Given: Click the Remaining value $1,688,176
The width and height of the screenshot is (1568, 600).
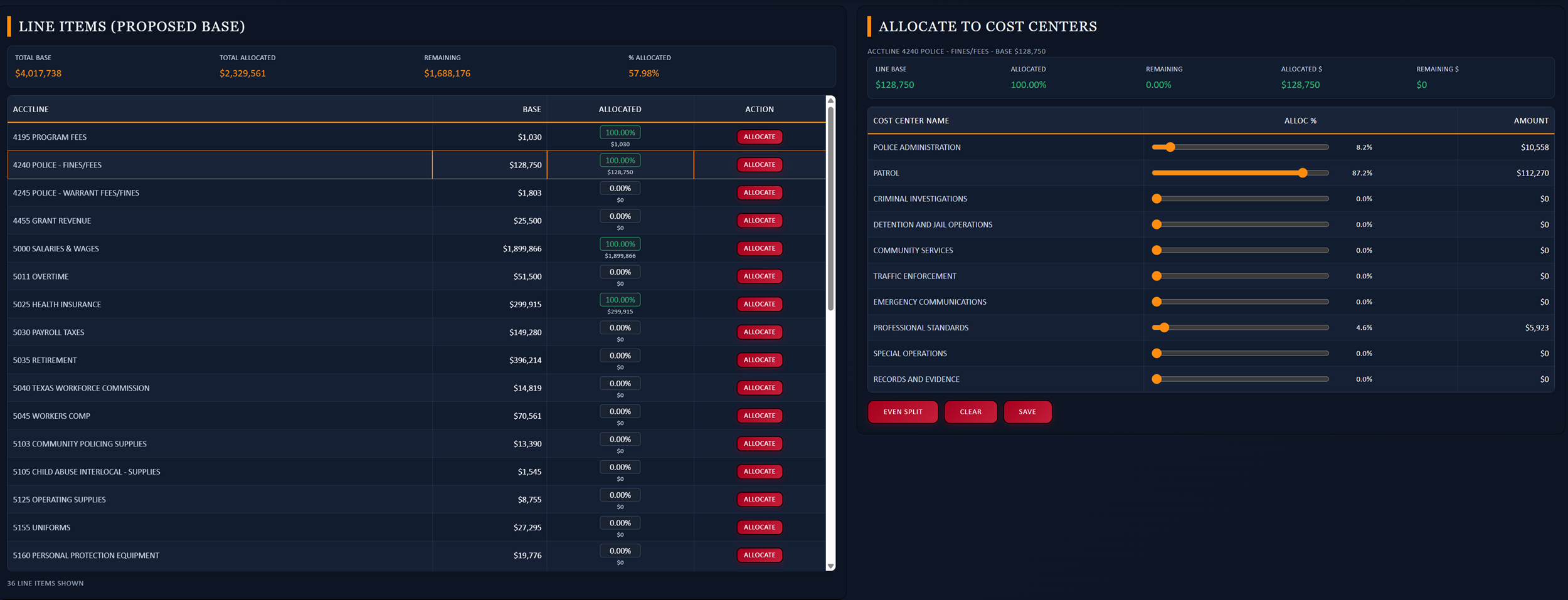Looking at the screenshot, I should coord(447,73).
